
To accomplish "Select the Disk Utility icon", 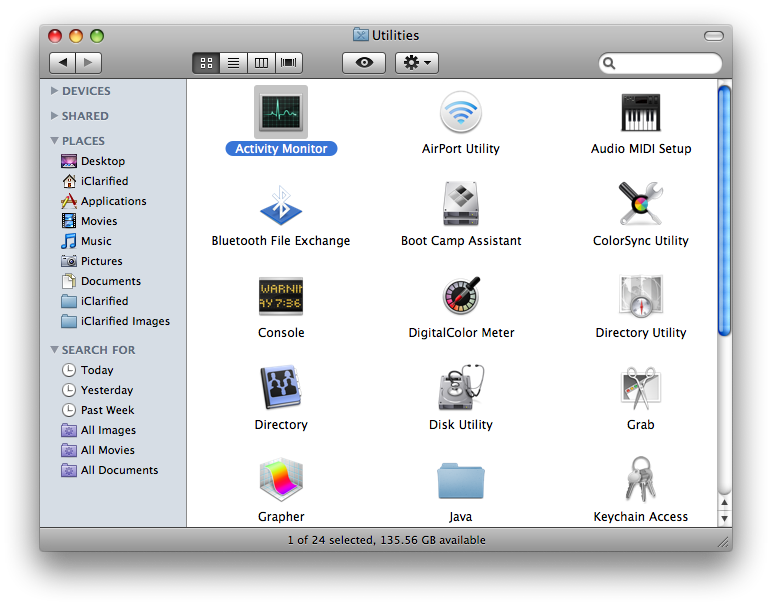I will pyautogui.click(x=461, y=388).
